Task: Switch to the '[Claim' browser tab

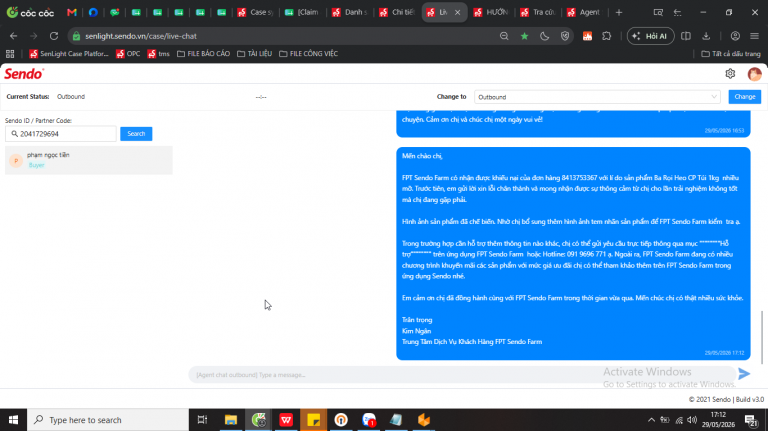Action: [x=302, y=12]
